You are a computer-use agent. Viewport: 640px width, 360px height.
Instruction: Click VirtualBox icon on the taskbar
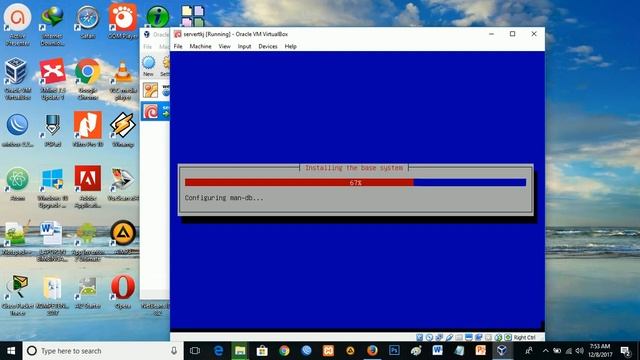click(x=502, y=351)
